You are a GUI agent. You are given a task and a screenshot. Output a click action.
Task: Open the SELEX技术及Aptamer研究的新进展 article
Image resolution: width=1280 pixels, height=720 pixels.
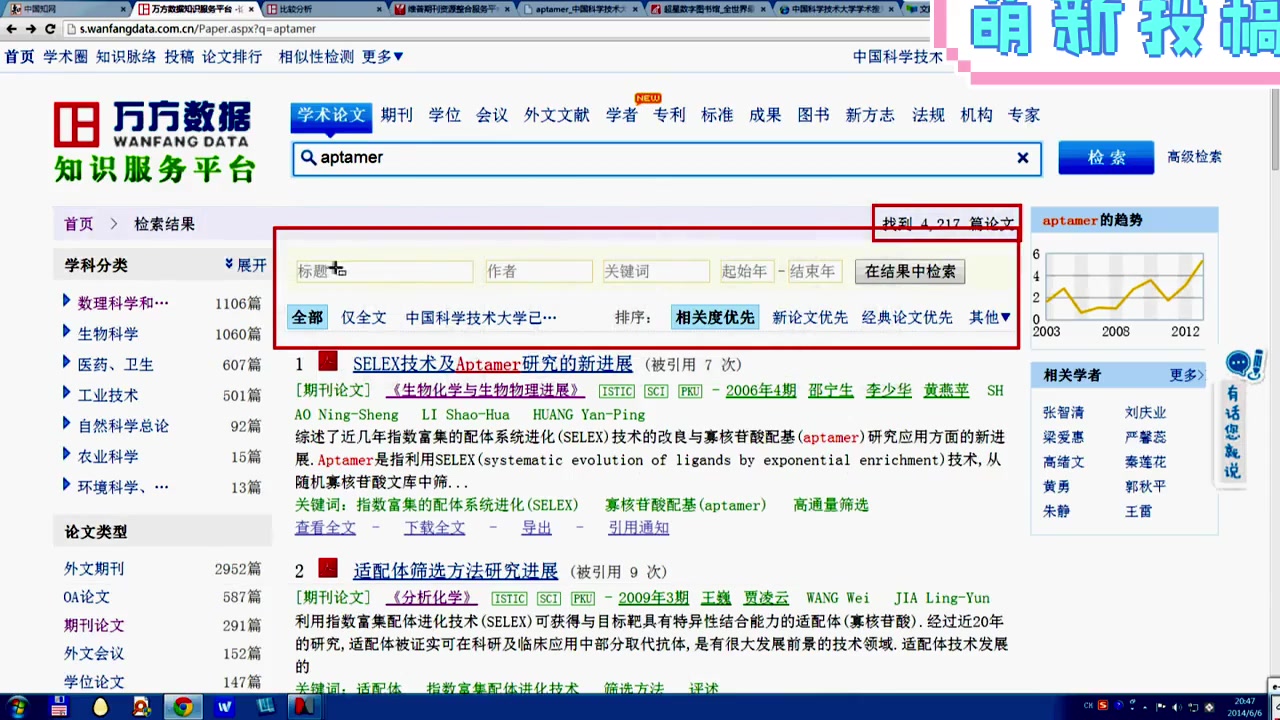pos(493,364)
